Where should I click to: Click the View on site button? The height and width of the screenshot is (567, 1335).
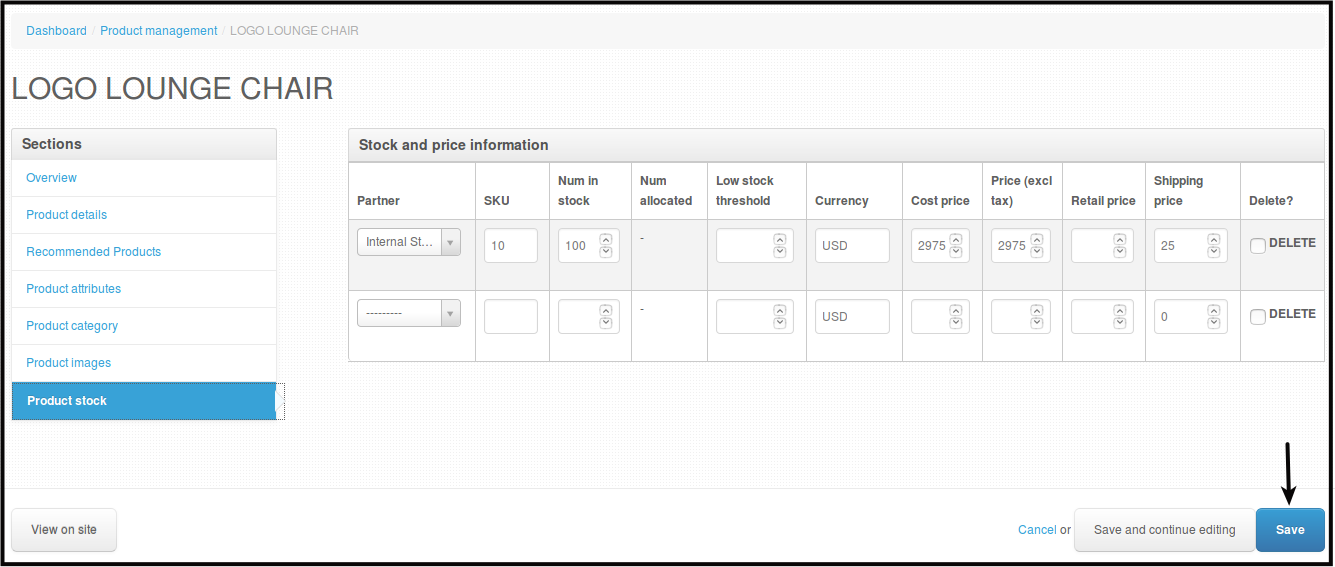pyautogui.click(x=64, y=530)
